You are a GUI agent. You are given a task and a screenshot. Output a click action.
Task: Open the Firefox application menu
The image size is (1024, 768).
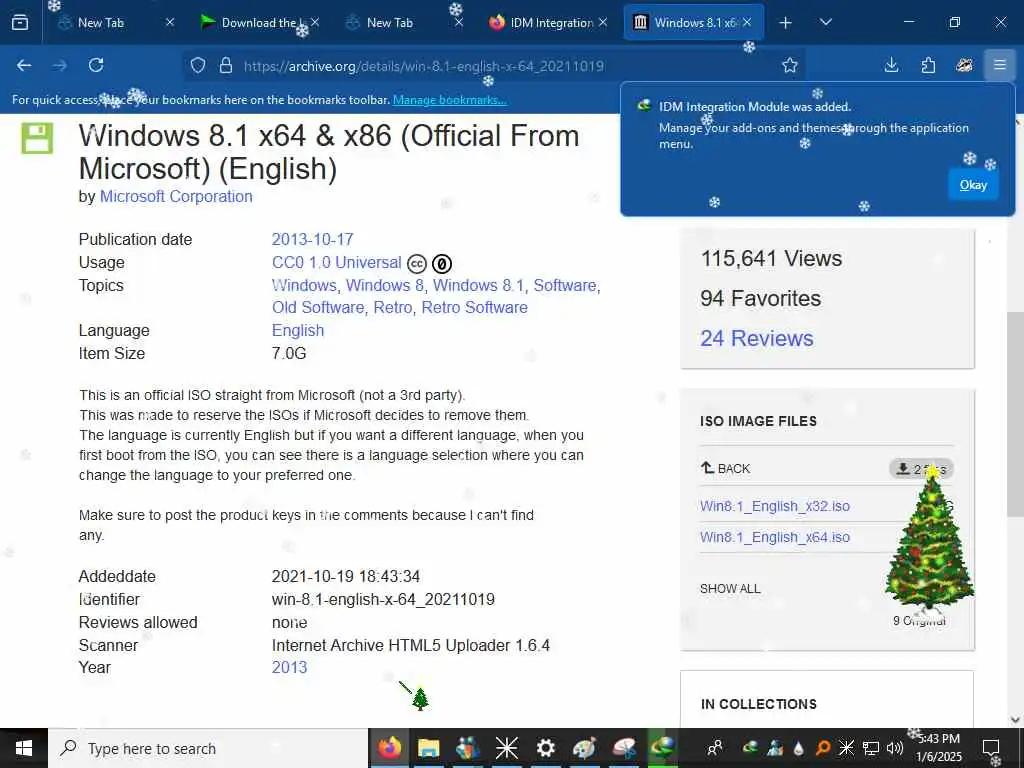pyautogui.click(x=1000, y=65)
